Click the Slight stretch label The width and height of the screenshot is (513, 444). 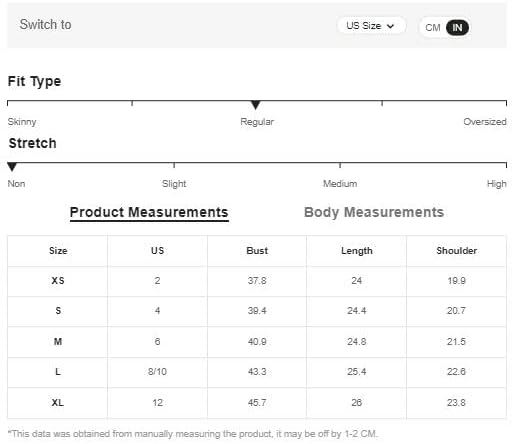tap(174, 184)
